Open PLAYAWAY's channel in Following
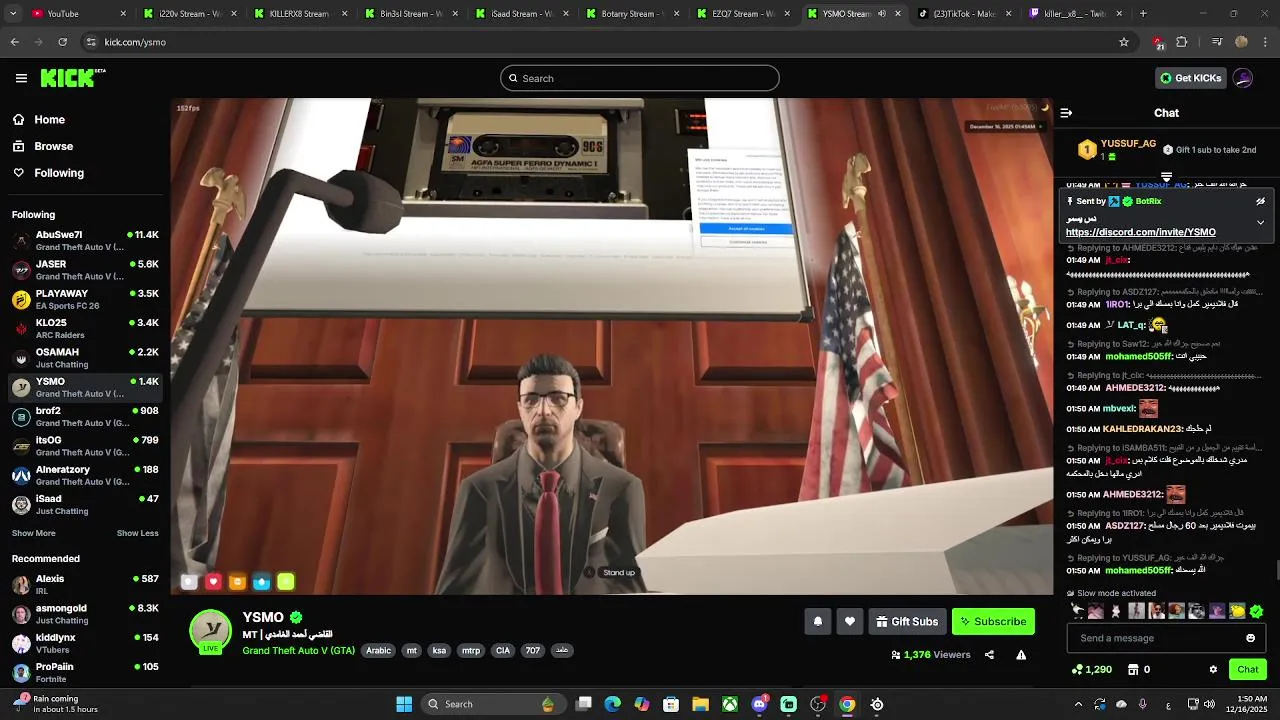 (x=85, y=299)
